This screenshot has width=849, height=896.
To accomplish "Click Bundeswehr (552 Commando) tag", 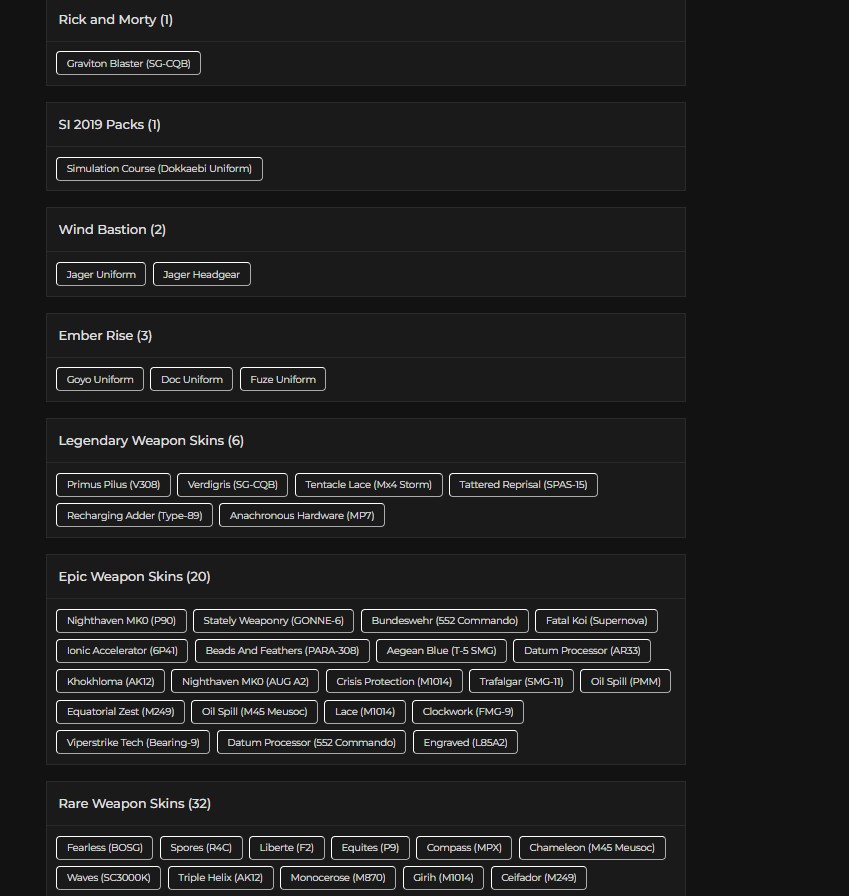I will point(445,621).
